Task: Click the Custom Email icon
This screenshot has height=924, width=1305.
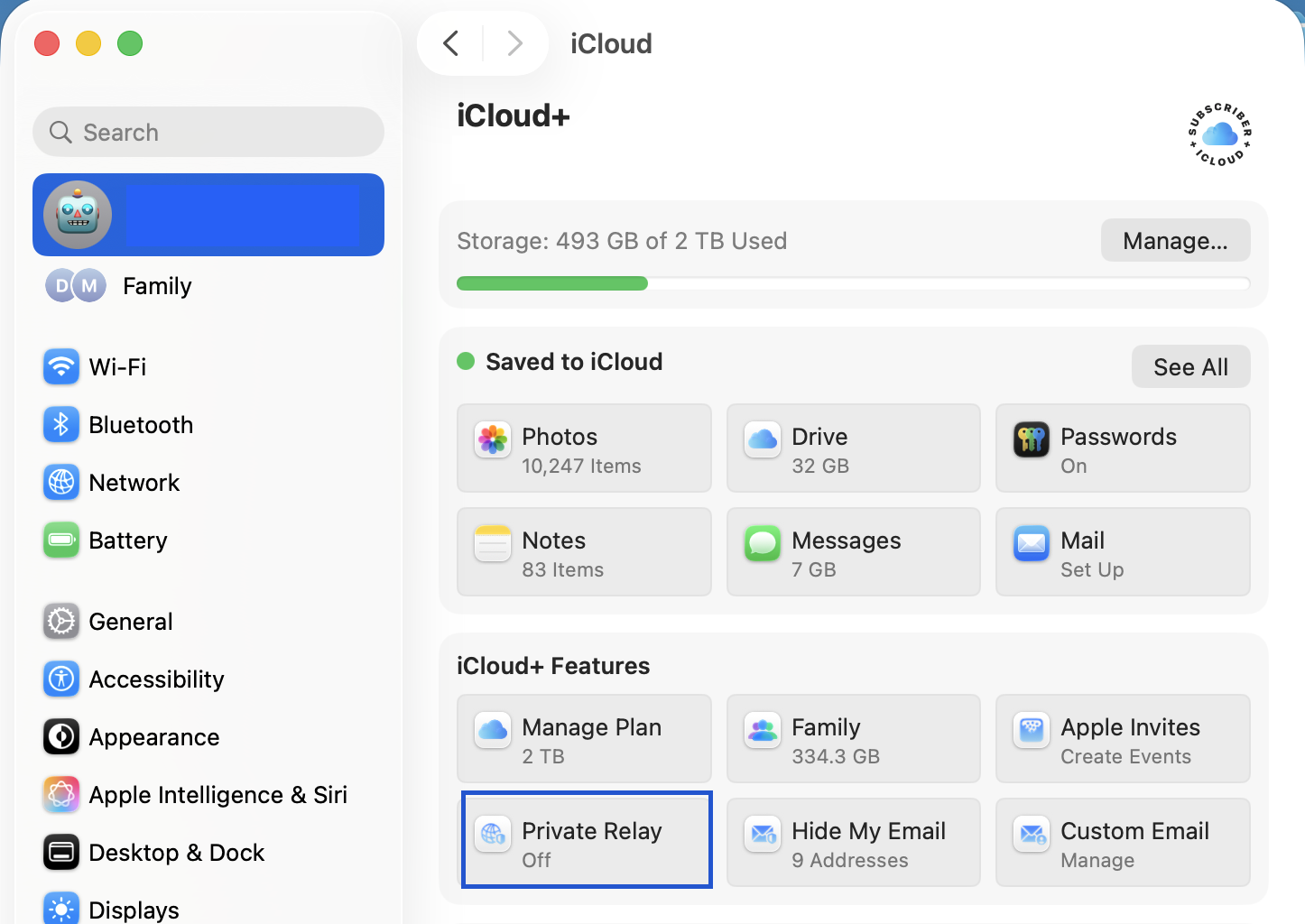Action: click(x=1032, y=835)
